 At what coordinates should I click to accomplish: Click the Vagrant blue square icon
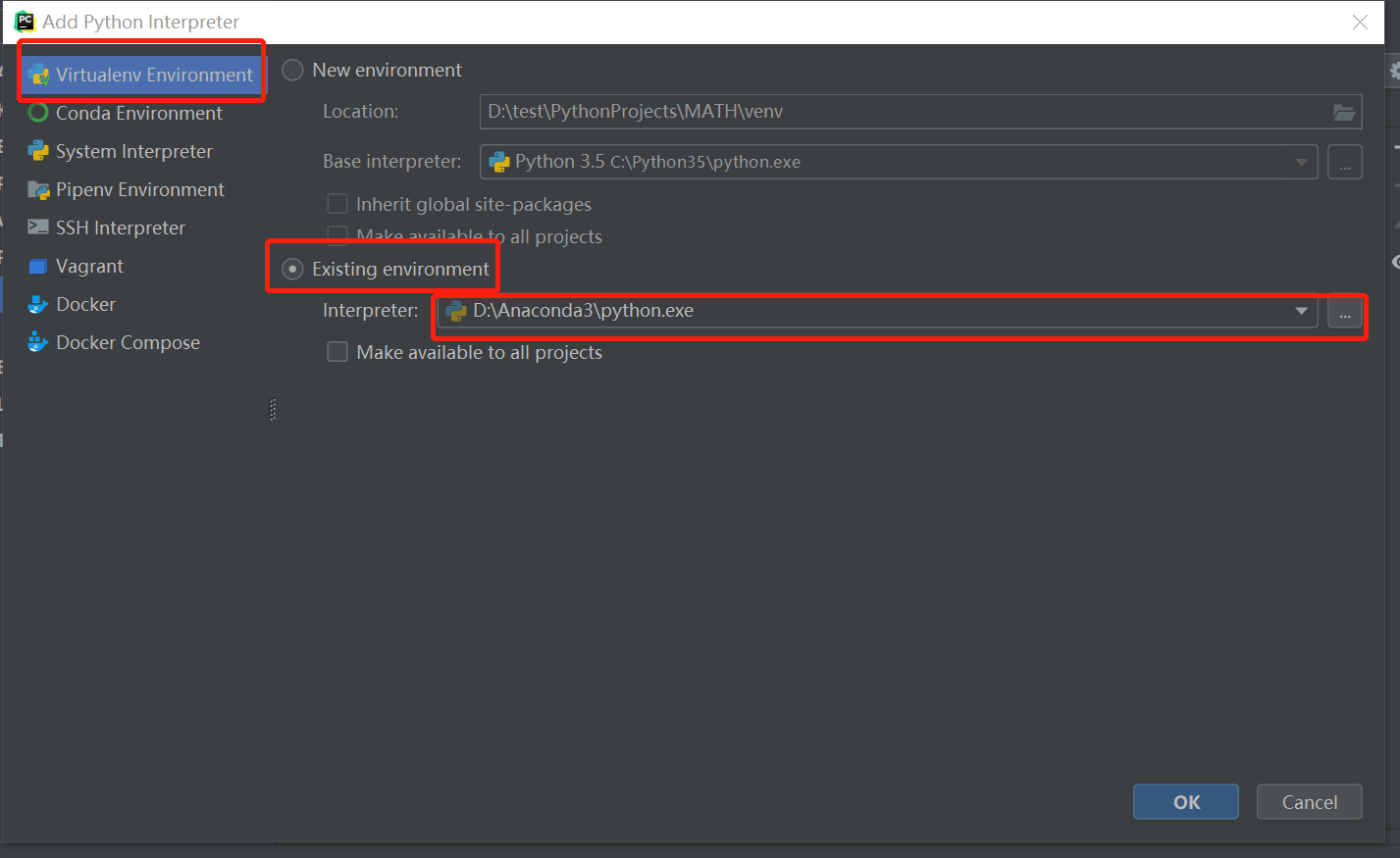pyautogui.click(x=38, y=266)
